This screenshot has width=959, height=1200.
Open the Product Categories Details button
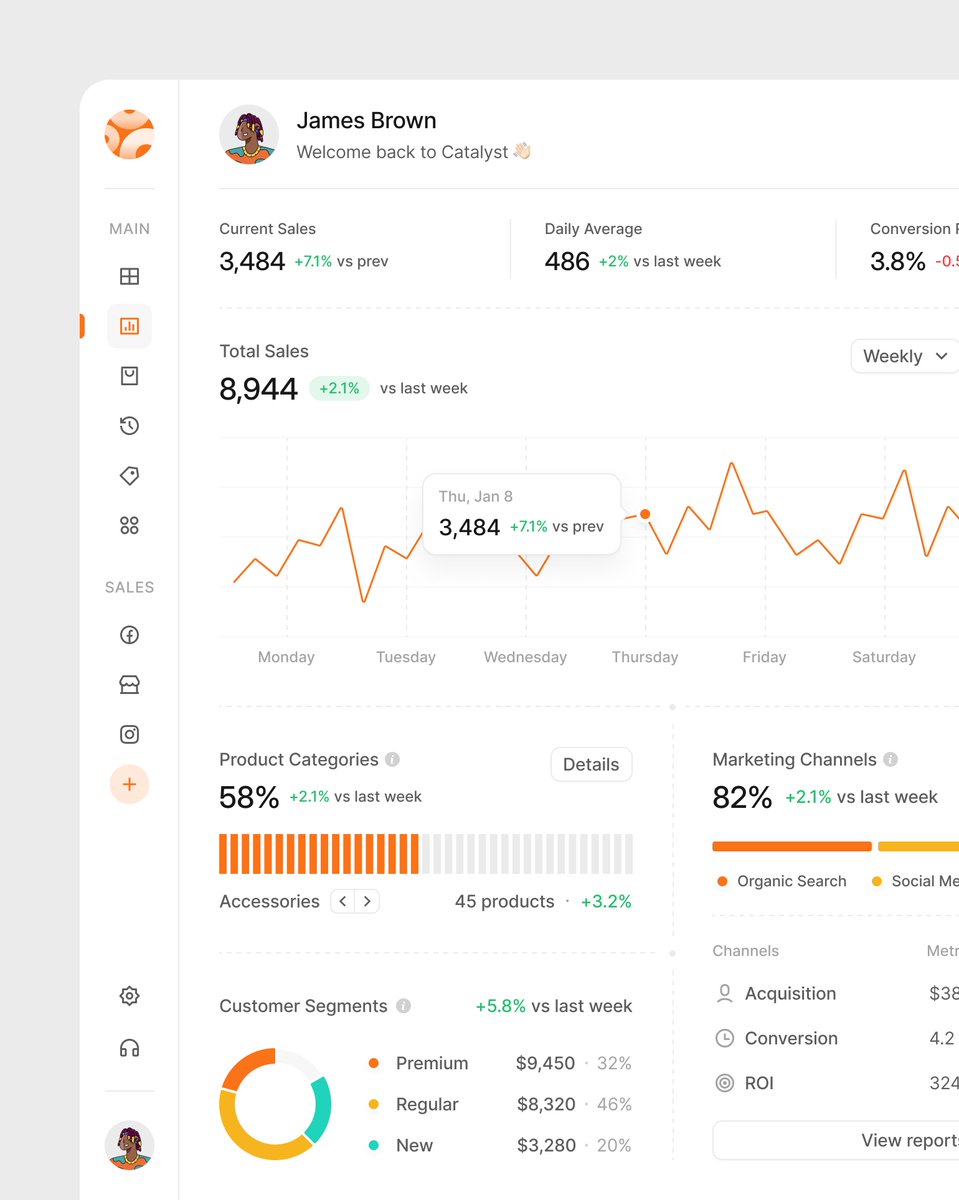click(591, 764)
